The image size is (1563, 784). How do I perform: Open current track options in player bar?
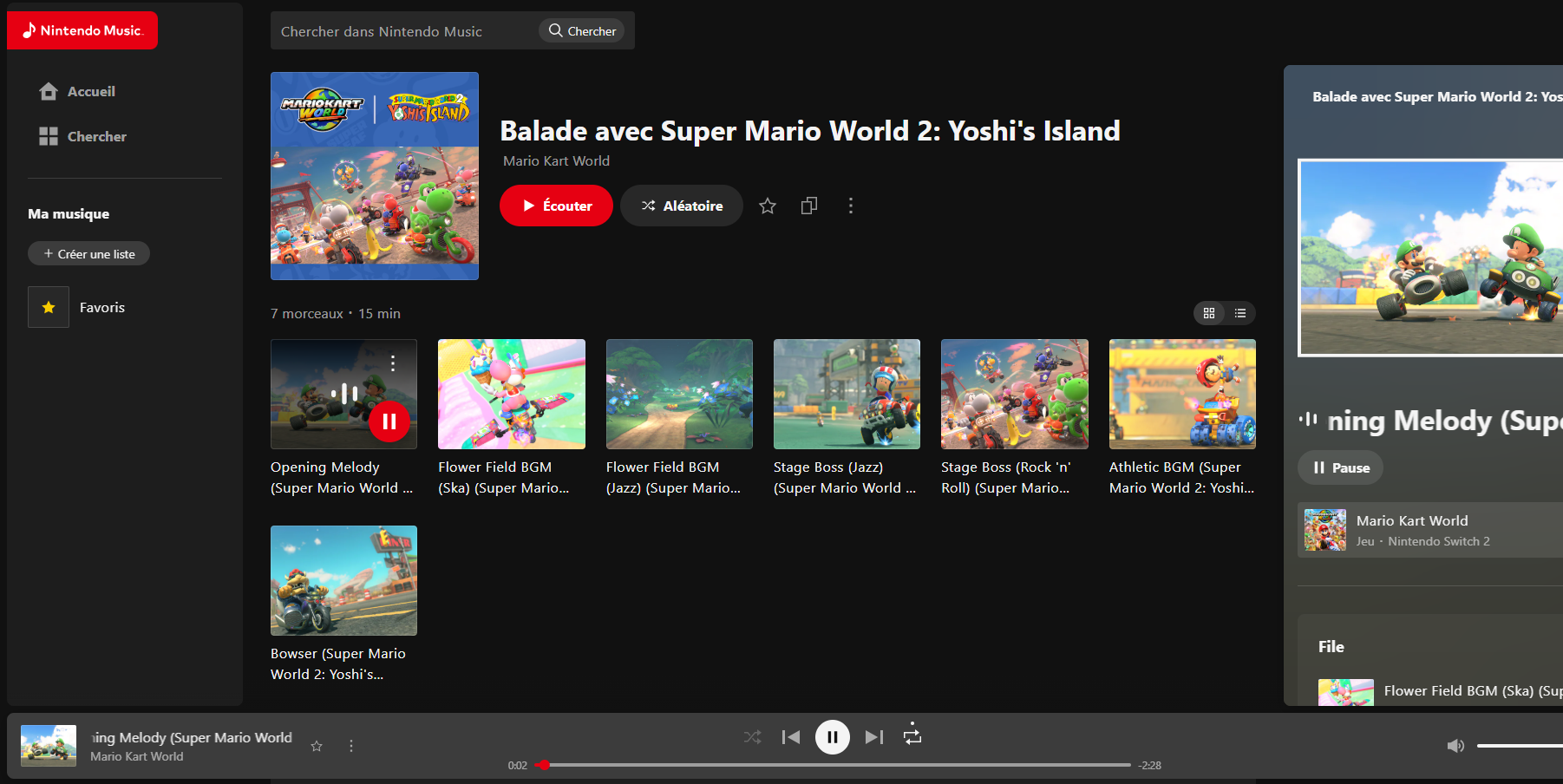(x=351, y=746)
